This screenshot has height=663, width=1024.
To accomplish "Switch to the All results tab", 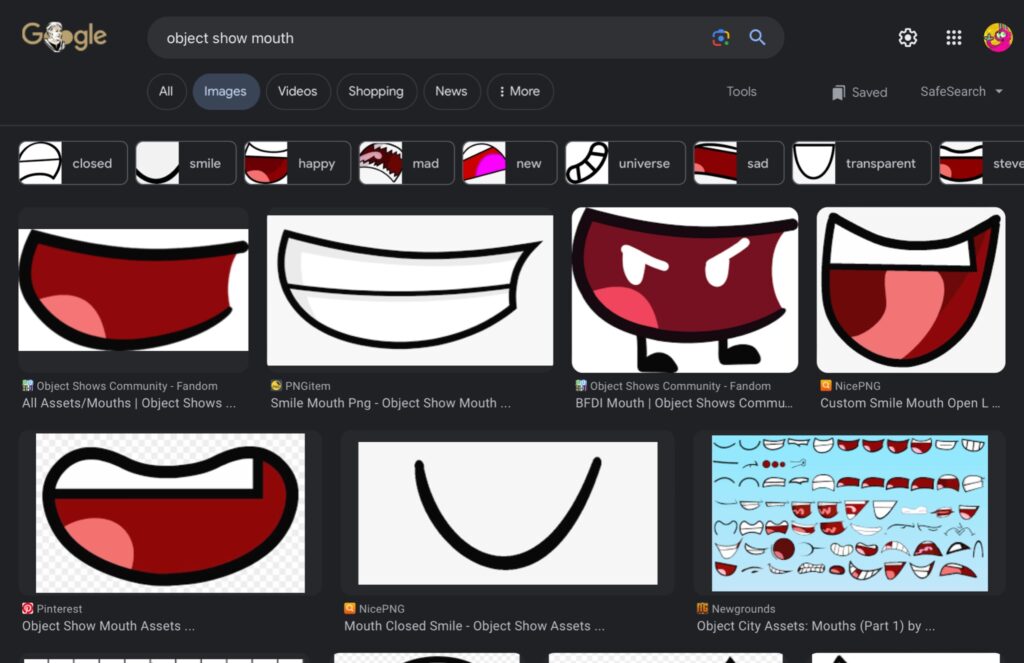I will click(166, 91).
